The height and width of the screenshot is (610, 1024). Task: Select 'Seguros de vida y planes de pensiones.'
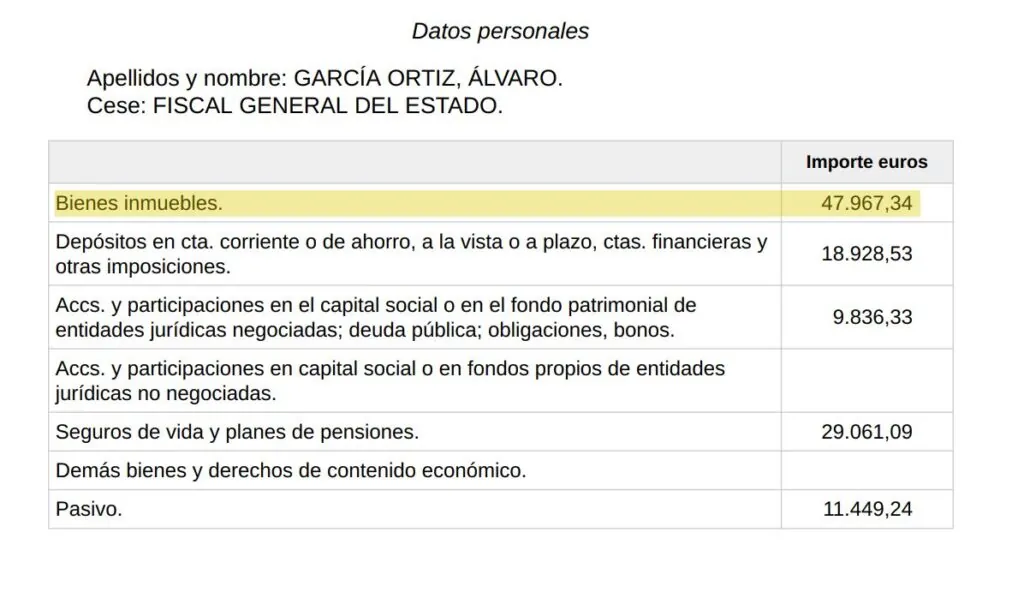[237, 432]
